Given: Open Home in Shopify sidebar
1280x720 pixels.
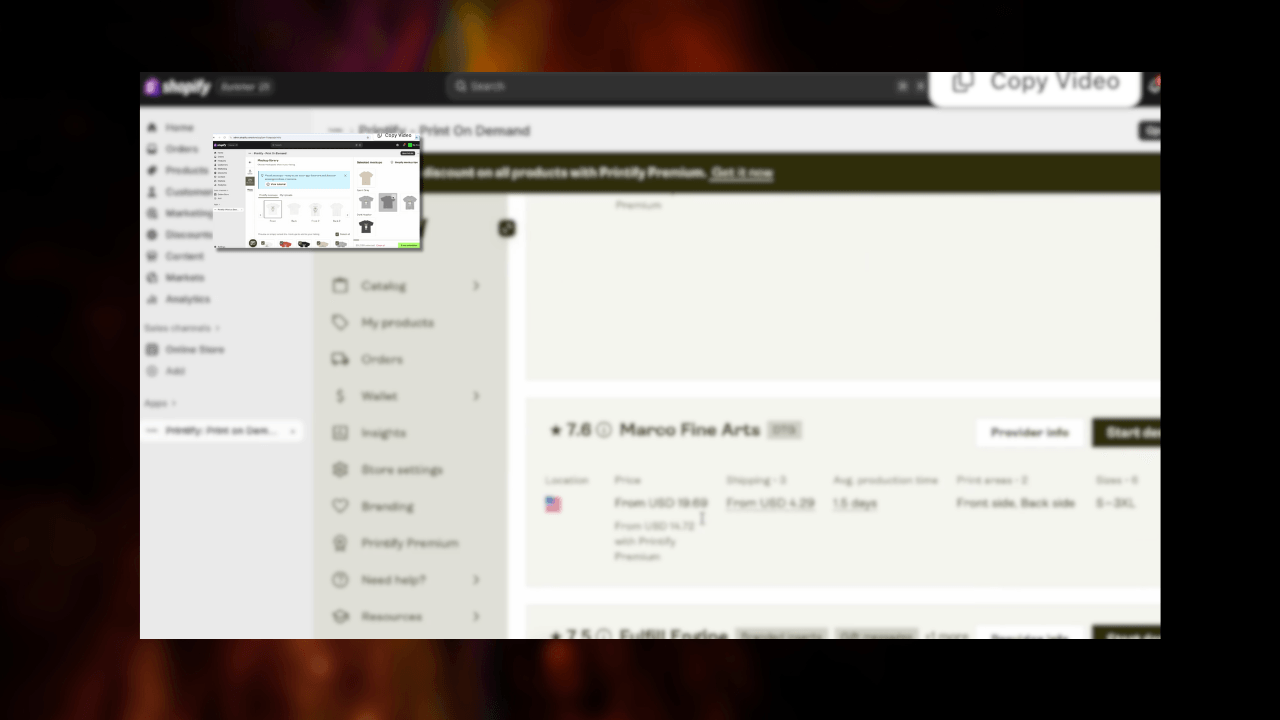Looking at the screenshot, I should [178, 128].
